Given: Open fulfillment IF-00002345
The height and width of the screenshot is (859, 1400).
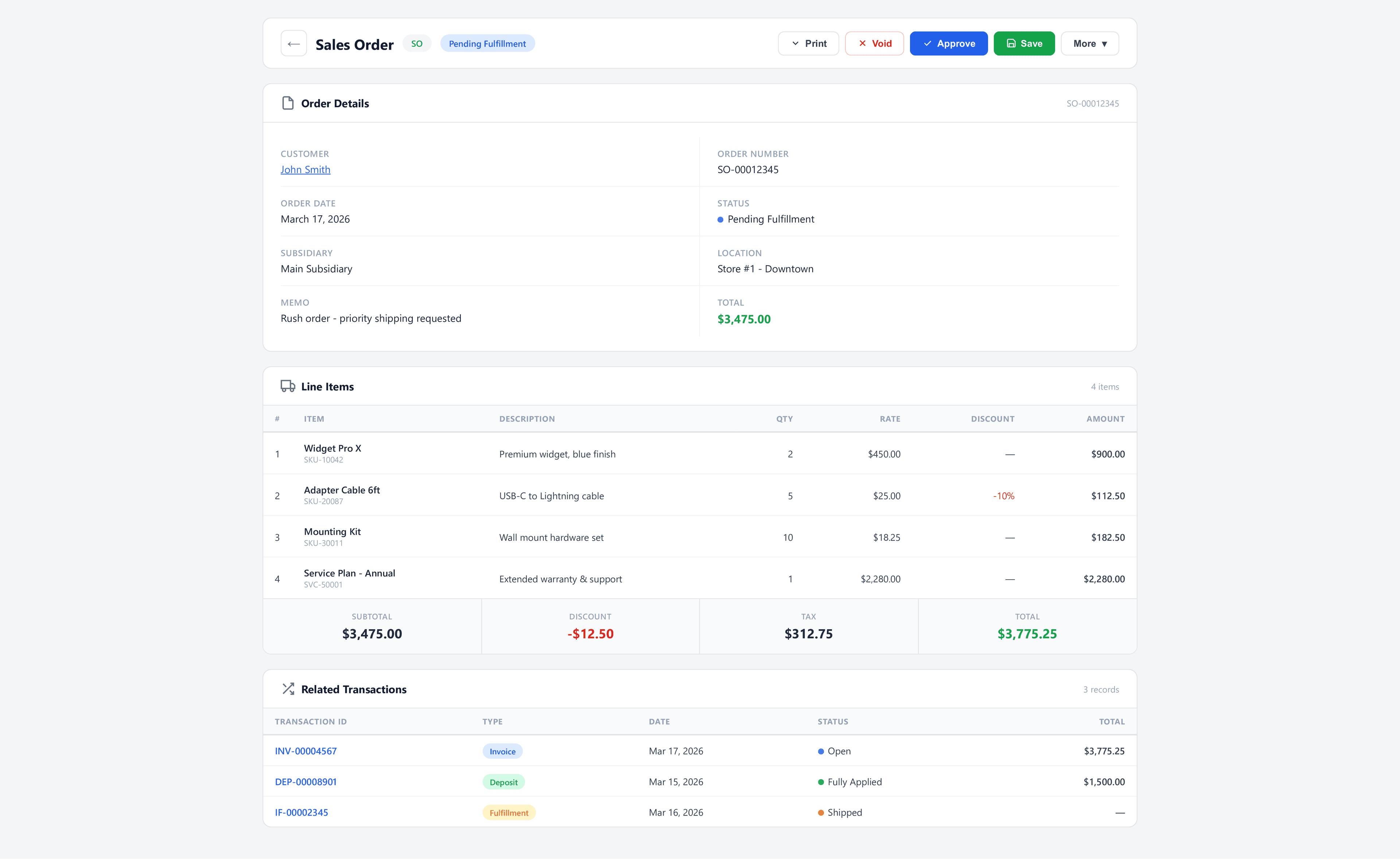Looking at the screenshot, I should pos(301,812).
